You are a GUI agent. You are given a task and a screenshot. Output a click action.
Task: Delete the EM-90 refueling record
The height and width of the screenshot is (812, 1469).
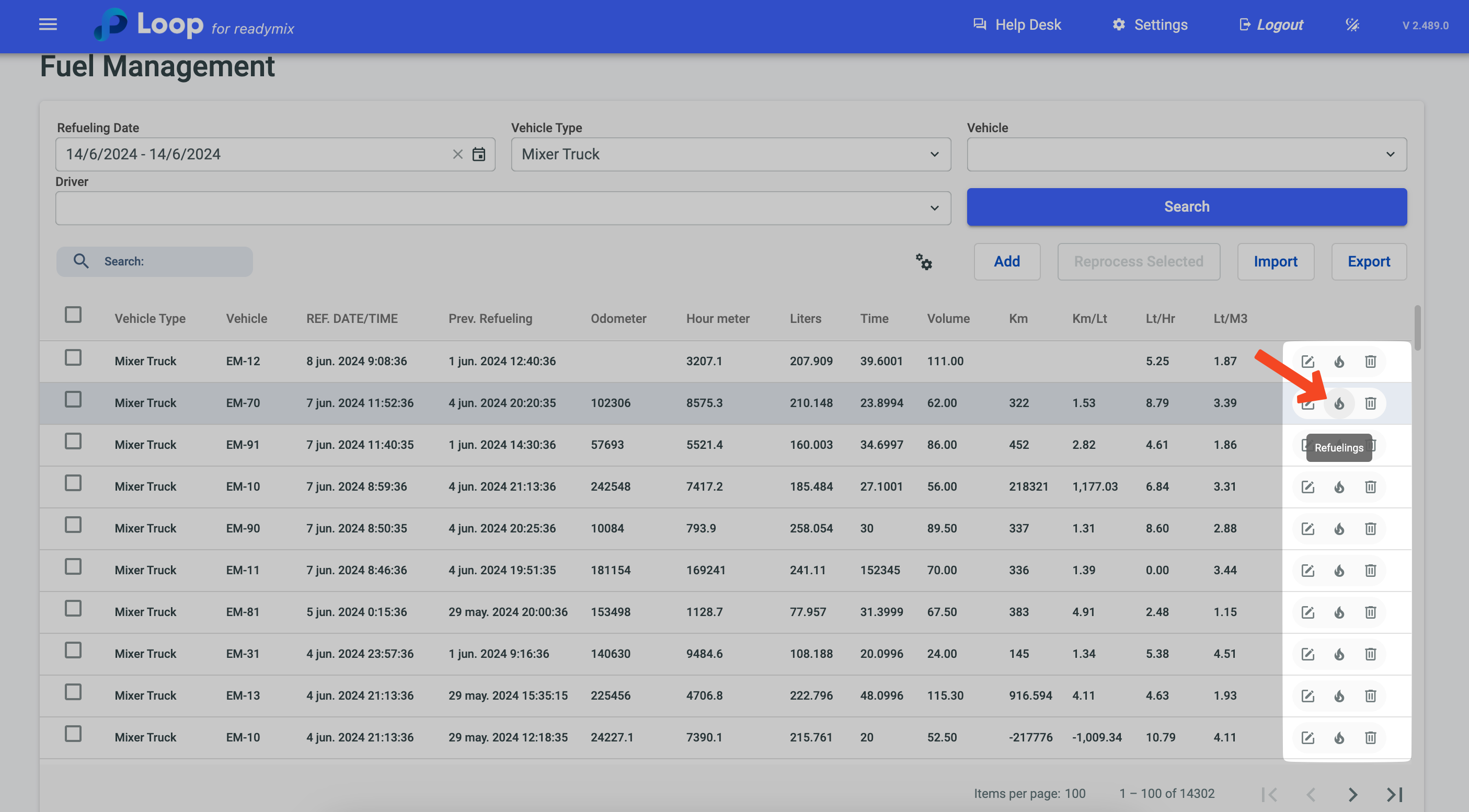point(1370,529)
